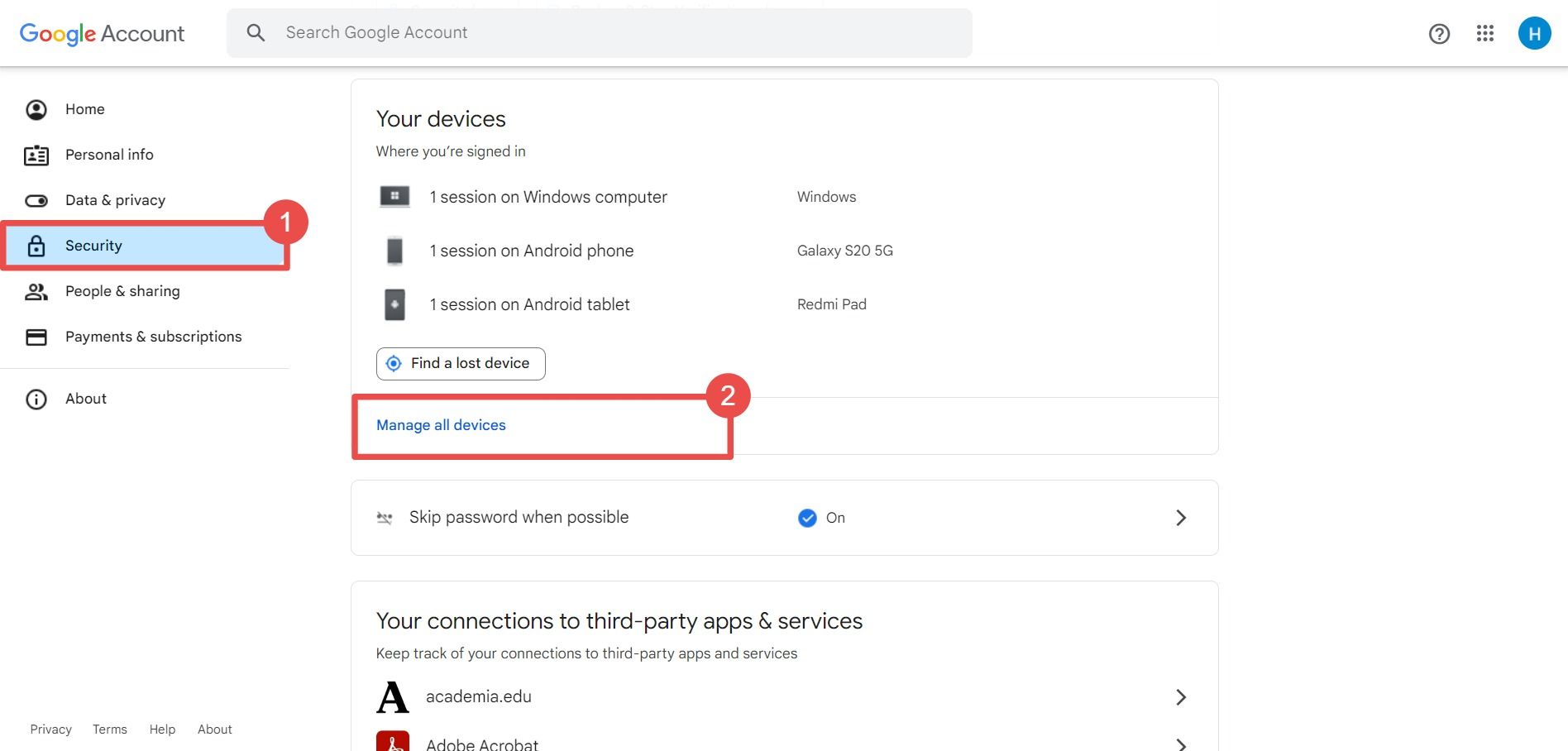Click the lock icon beside Security
The height and width of the screenshot is (751, 1568).
[36, 245]
